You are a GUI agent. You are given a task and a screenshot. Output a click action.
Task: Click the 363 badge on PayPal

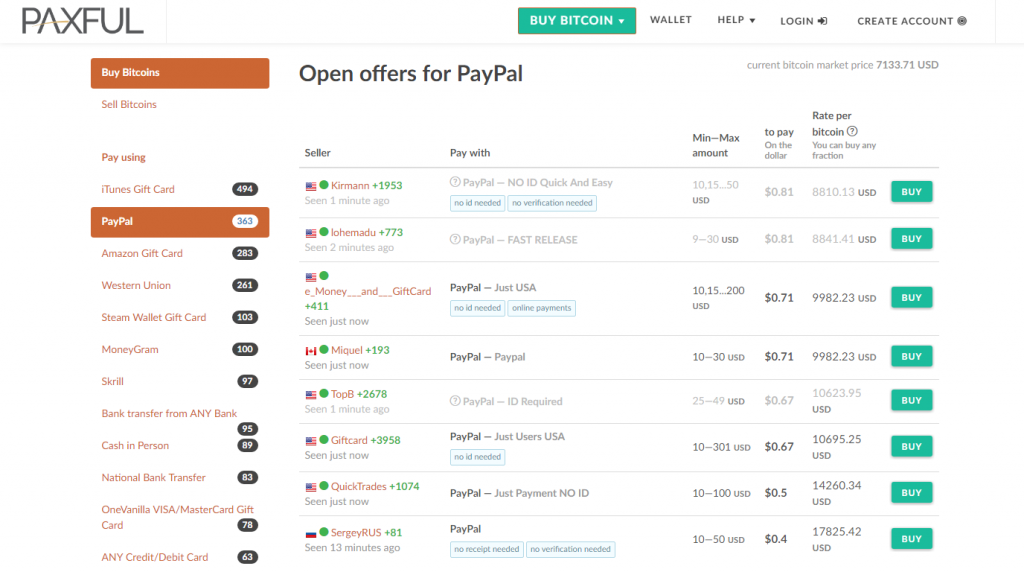(x=245, y=221)
